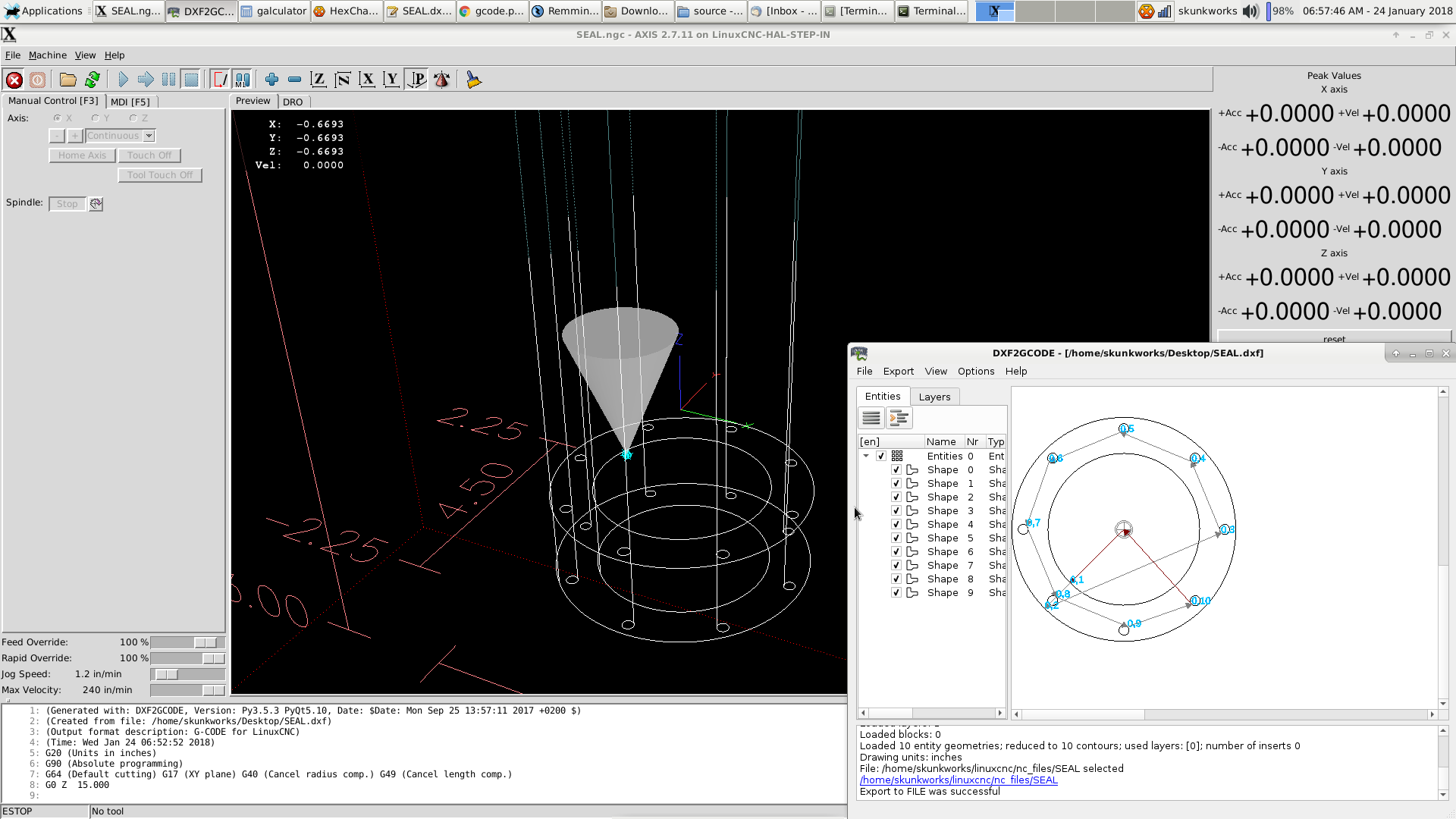Viewport: 1456px width, 819px height.
Task: Click Touch Off button
Action: 149,155
